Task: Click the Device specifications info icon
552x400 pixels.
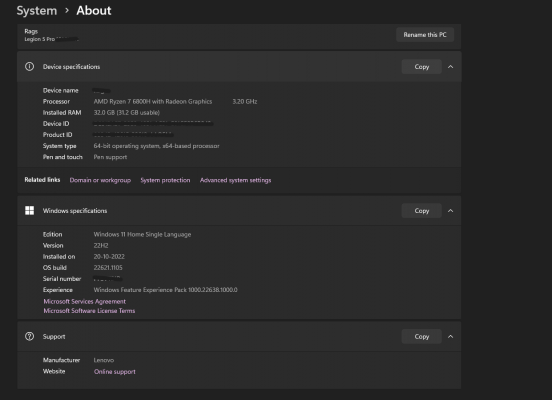Action: click(30, 67)
